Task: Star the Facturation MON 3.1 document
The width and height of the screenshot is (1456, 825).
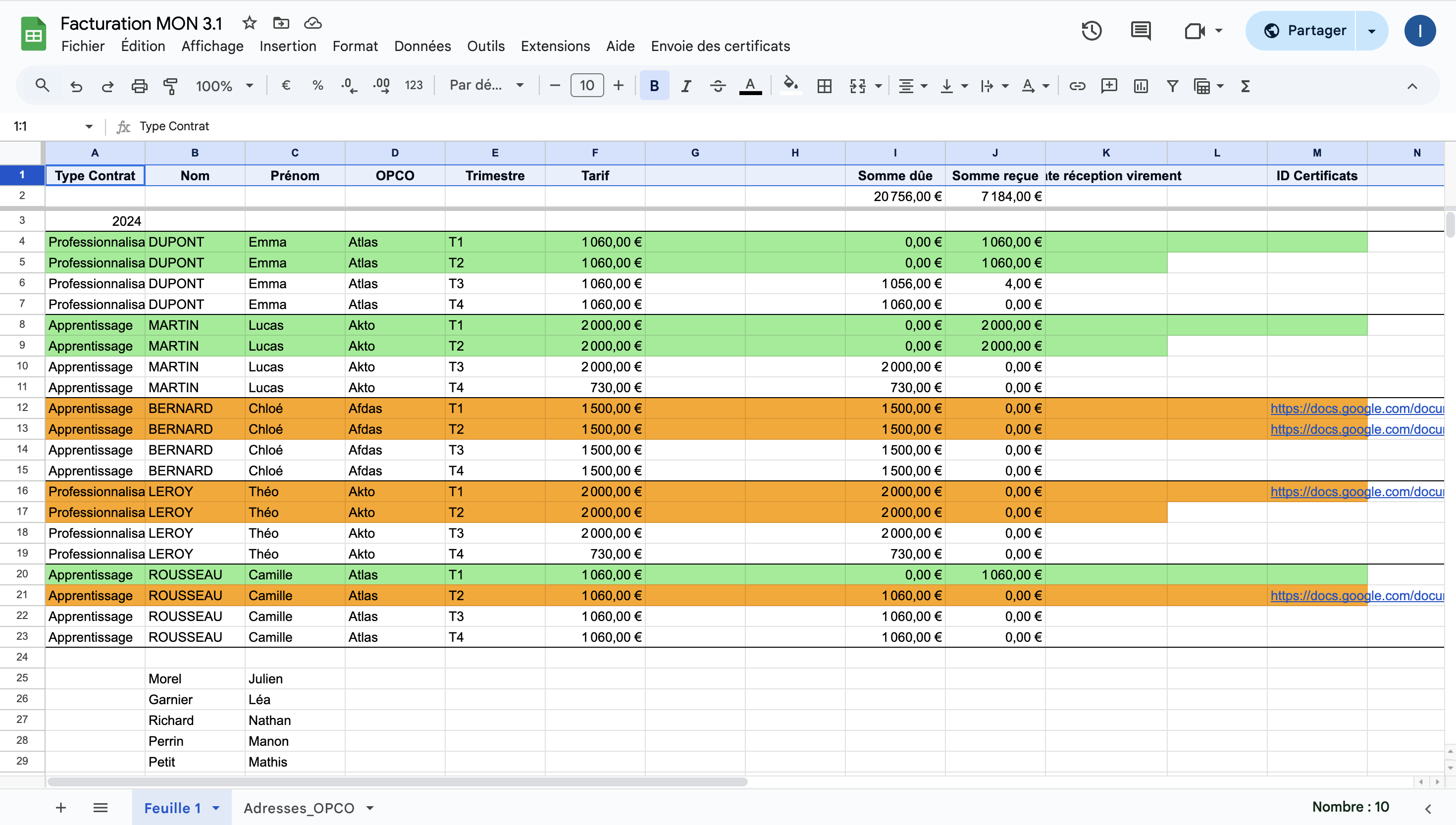Action: tap(249, 23)
